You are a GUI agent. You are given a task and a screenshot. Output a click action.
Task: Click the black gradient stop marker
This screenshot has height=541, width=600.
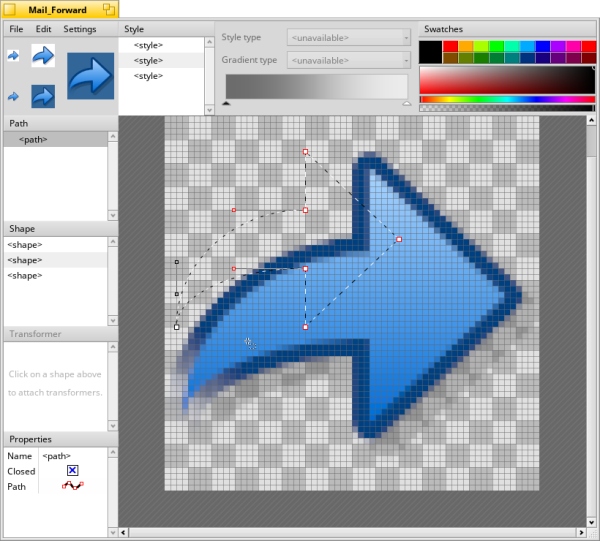tap(225, 103)
